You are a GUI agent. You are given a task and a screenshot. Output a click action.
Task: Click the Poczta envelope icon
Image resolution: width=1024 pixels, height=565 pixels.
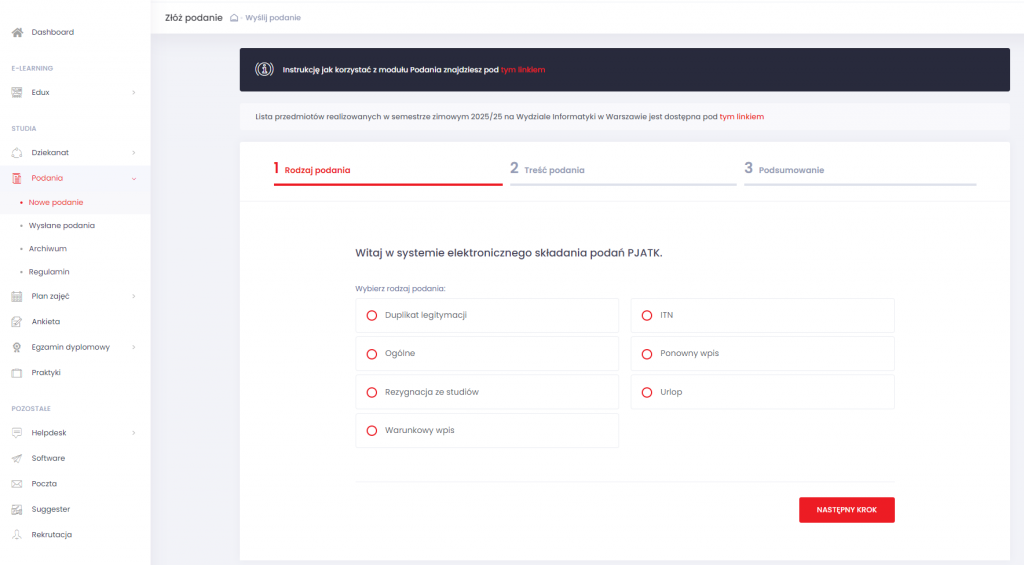coord(17,484)
